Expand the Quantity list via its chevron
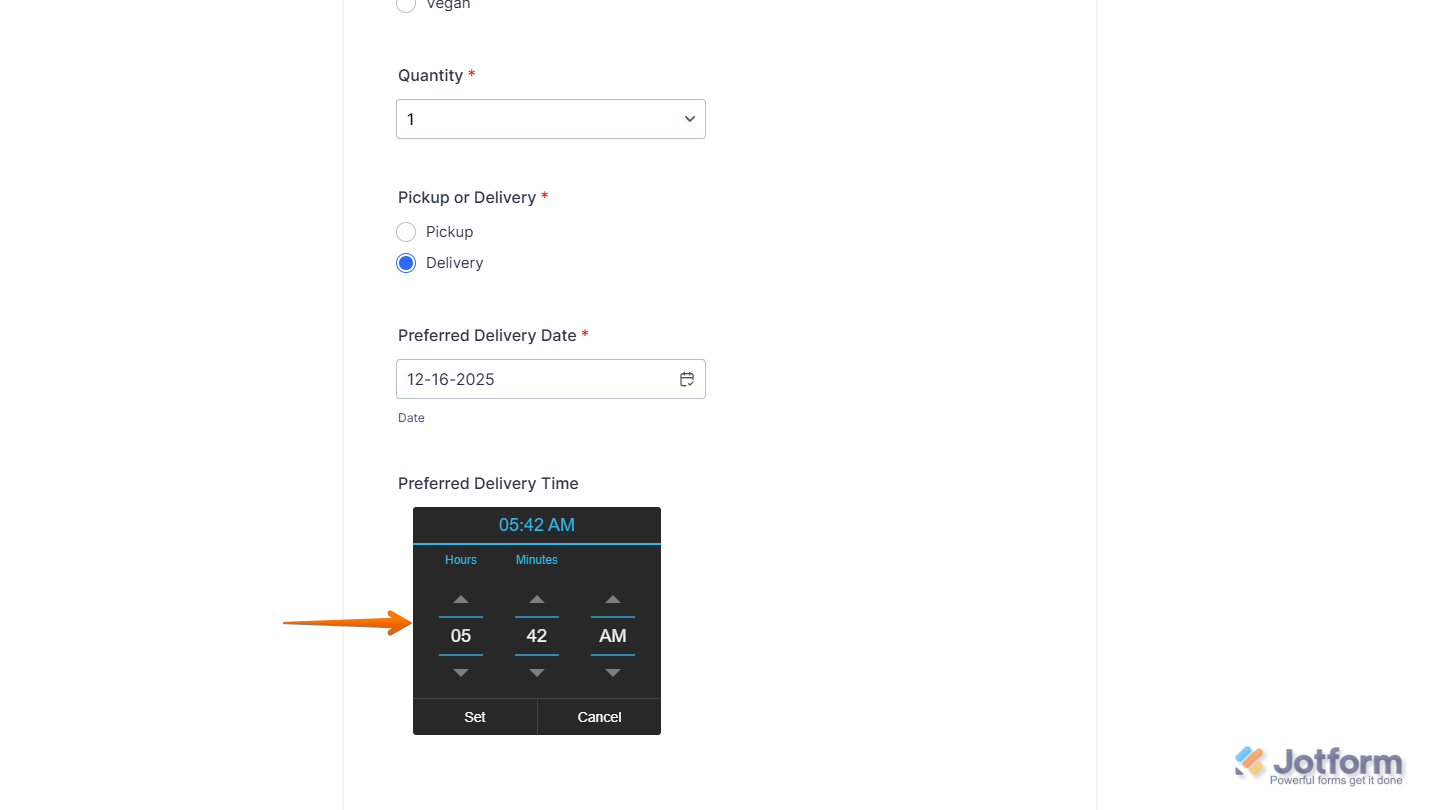This screenshot has height=810, width=1440. pos(689,118)
